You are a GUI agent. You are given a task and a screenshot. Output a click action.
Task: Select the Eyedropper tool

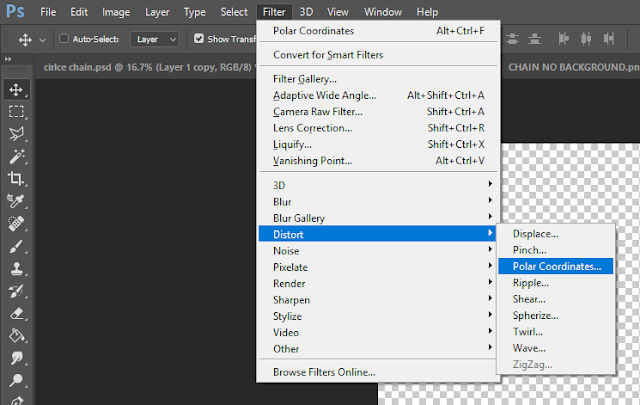(16, 200)
